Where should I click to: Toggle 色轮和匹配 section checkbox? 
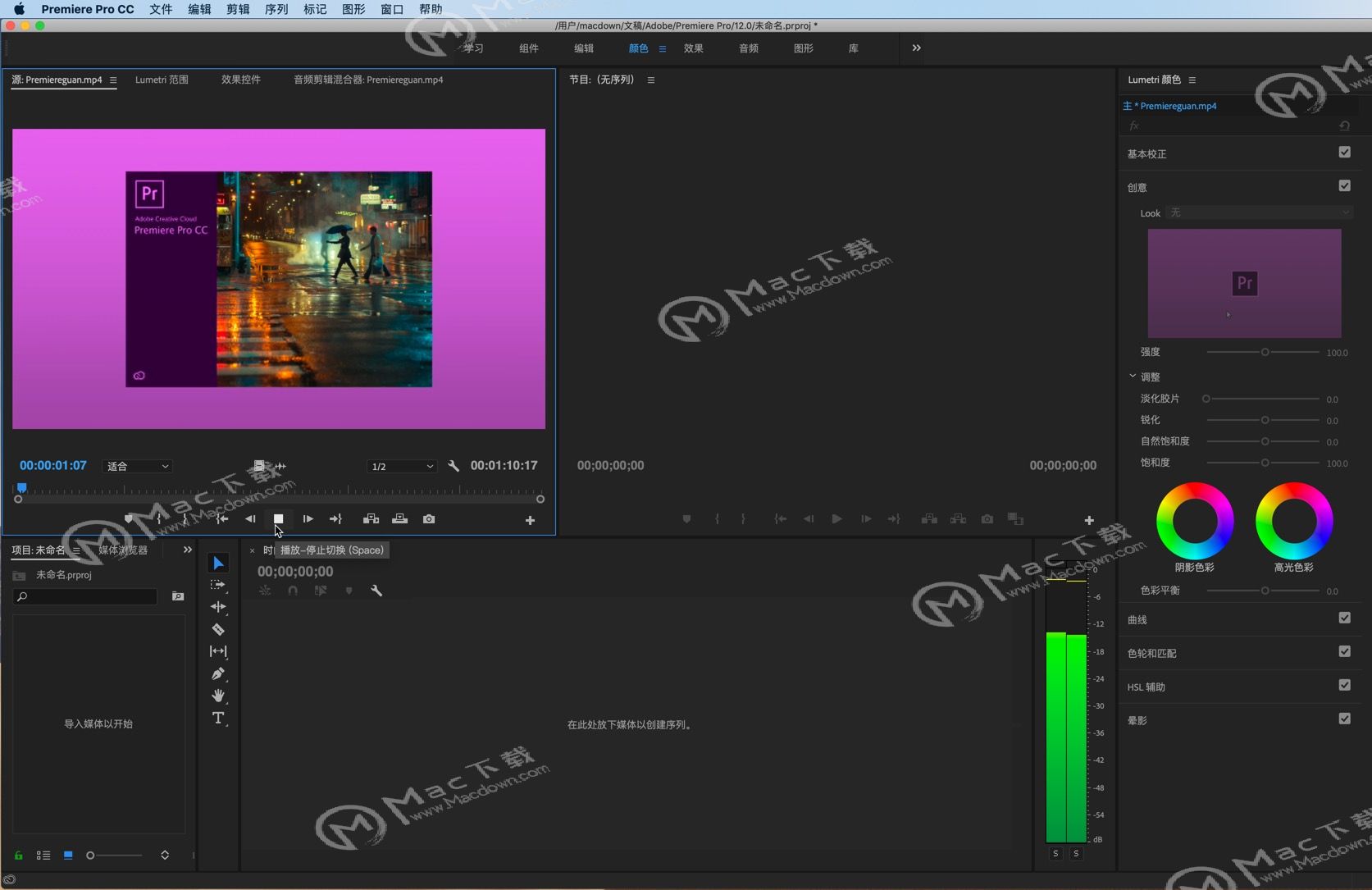click(x=1344, y=651)
